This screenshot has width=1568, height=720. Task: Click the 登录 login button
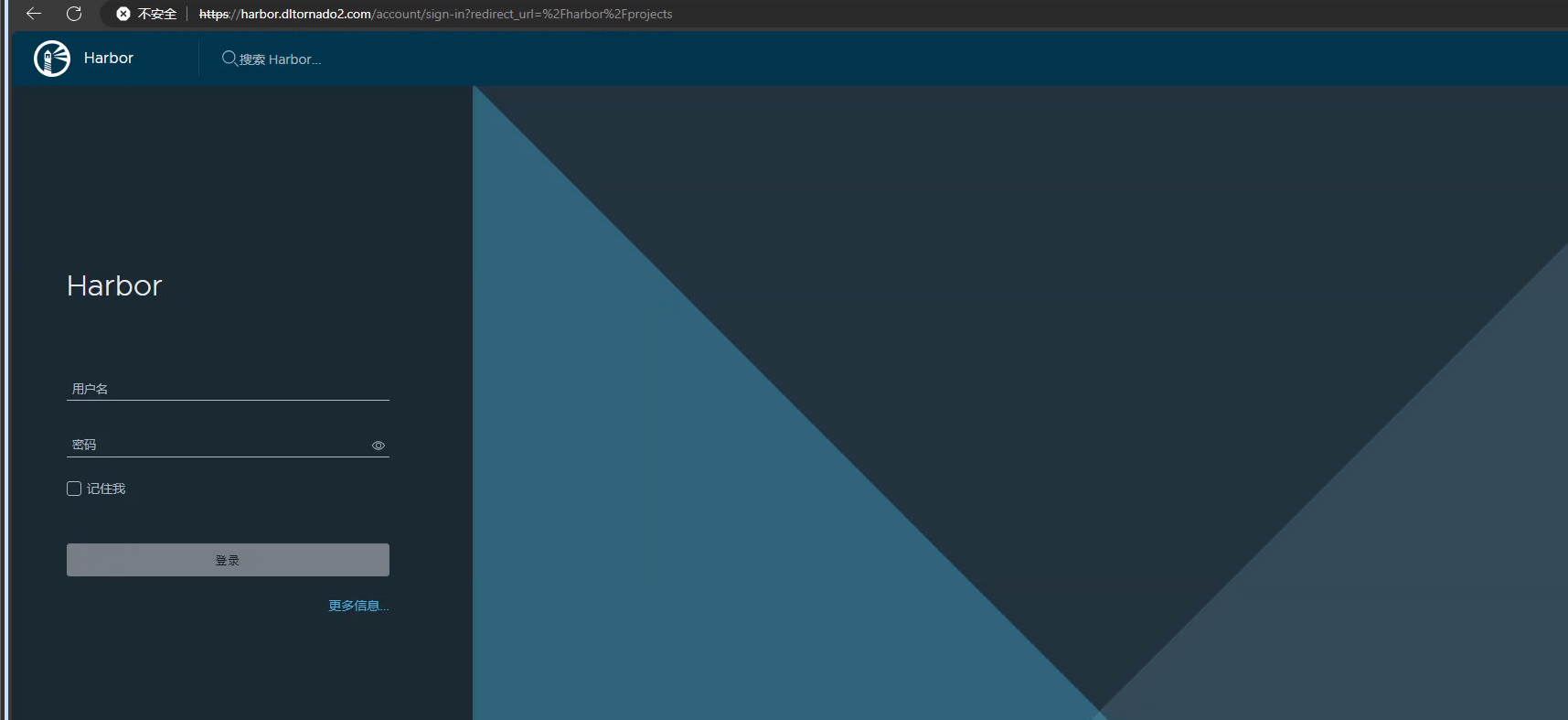228,560
